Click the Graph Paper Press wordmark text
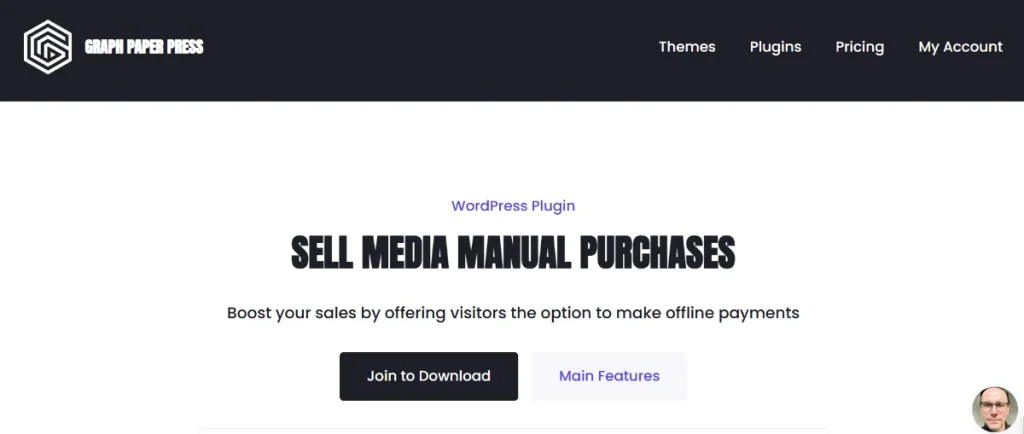 point(144,47)
